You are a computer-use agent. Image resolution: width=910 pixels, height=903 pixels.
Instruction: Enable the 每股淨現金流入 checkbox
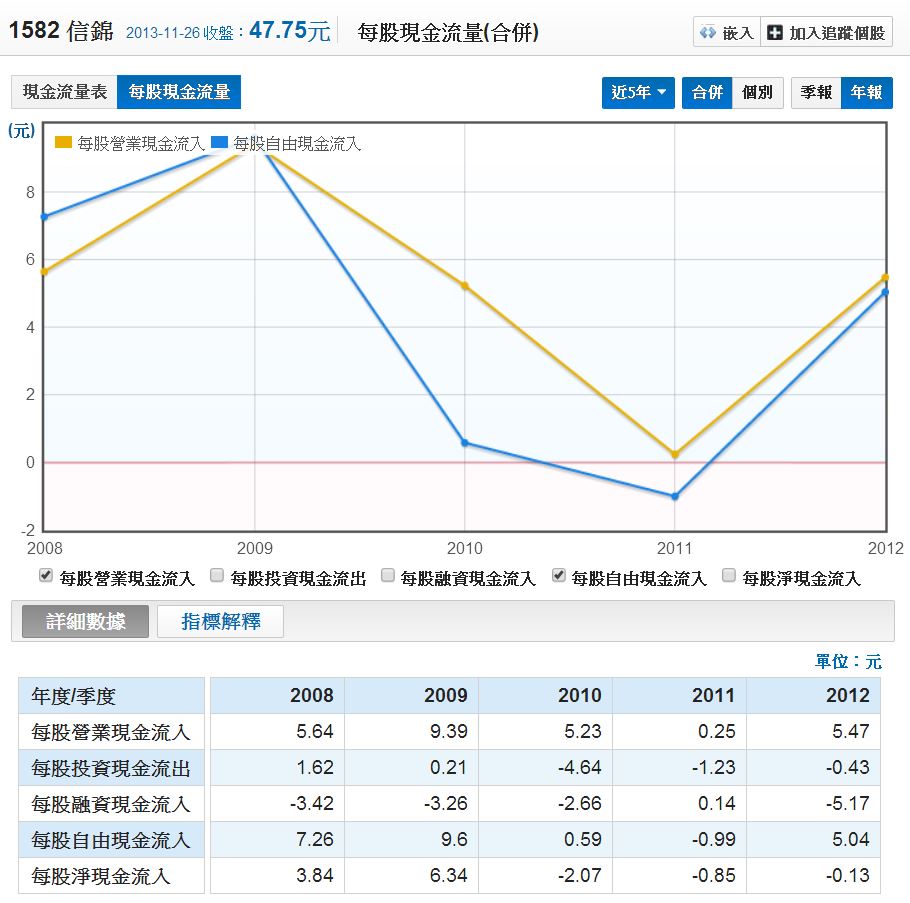(x=729, y=576)
